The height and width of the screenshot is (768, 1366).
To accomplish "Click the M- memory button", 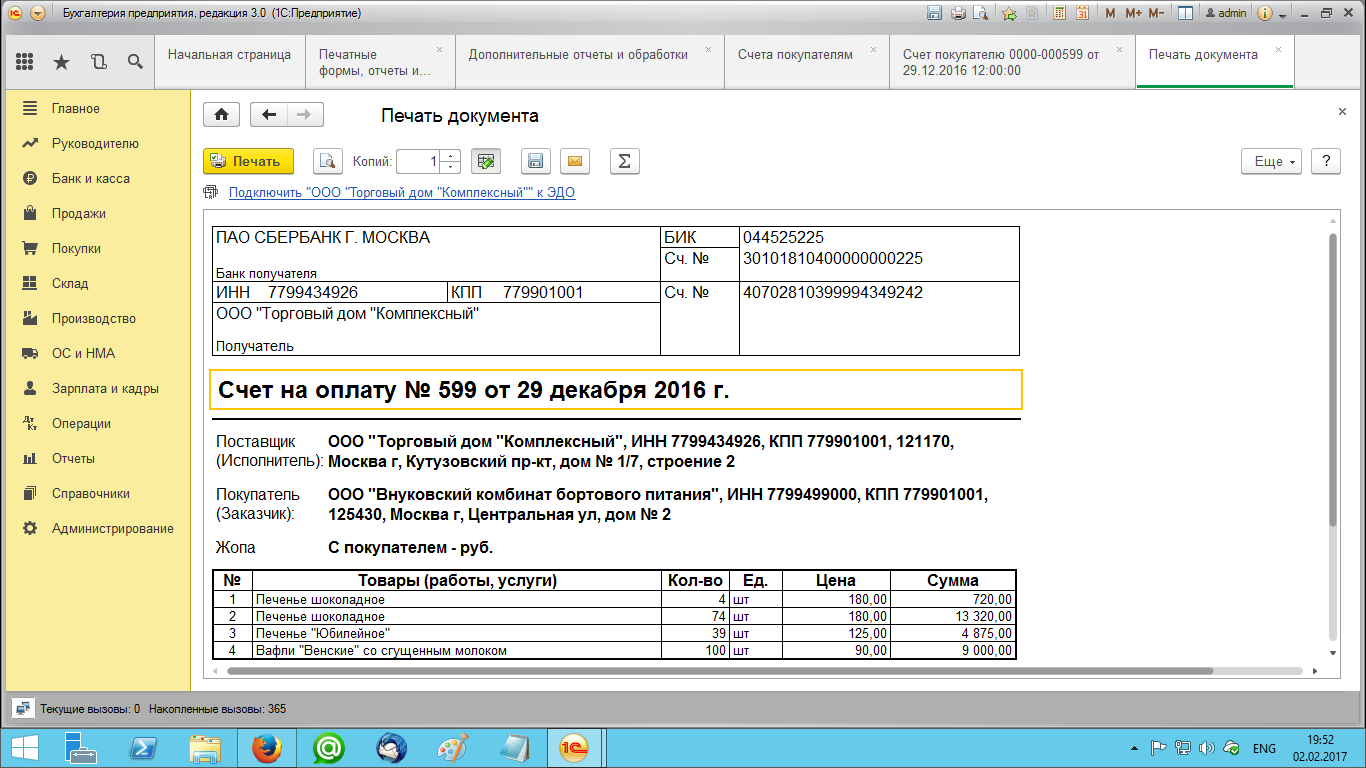I will (x=1156, y=14).
